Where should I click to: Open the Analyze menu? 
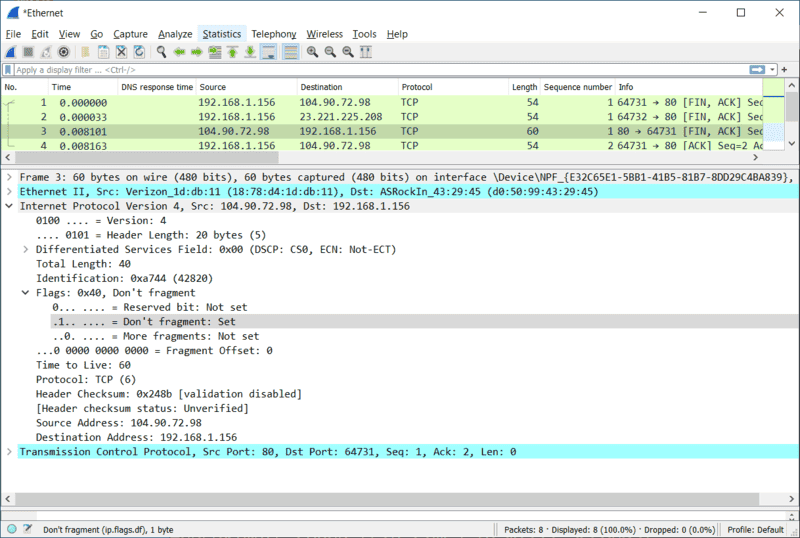[x=174, y=34]
